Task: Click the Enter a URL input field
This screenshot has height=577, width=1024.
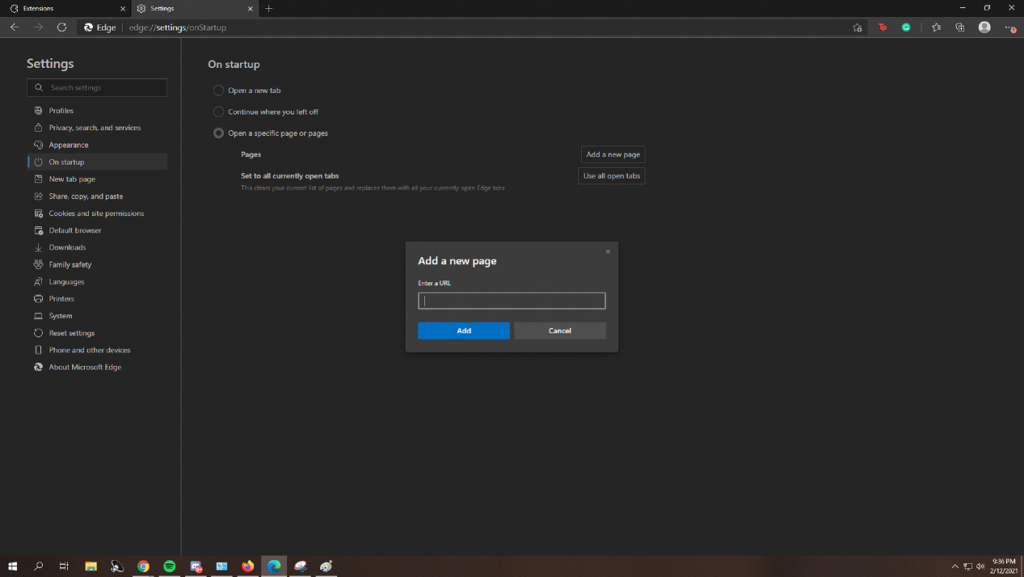Action: click(511, 300)
